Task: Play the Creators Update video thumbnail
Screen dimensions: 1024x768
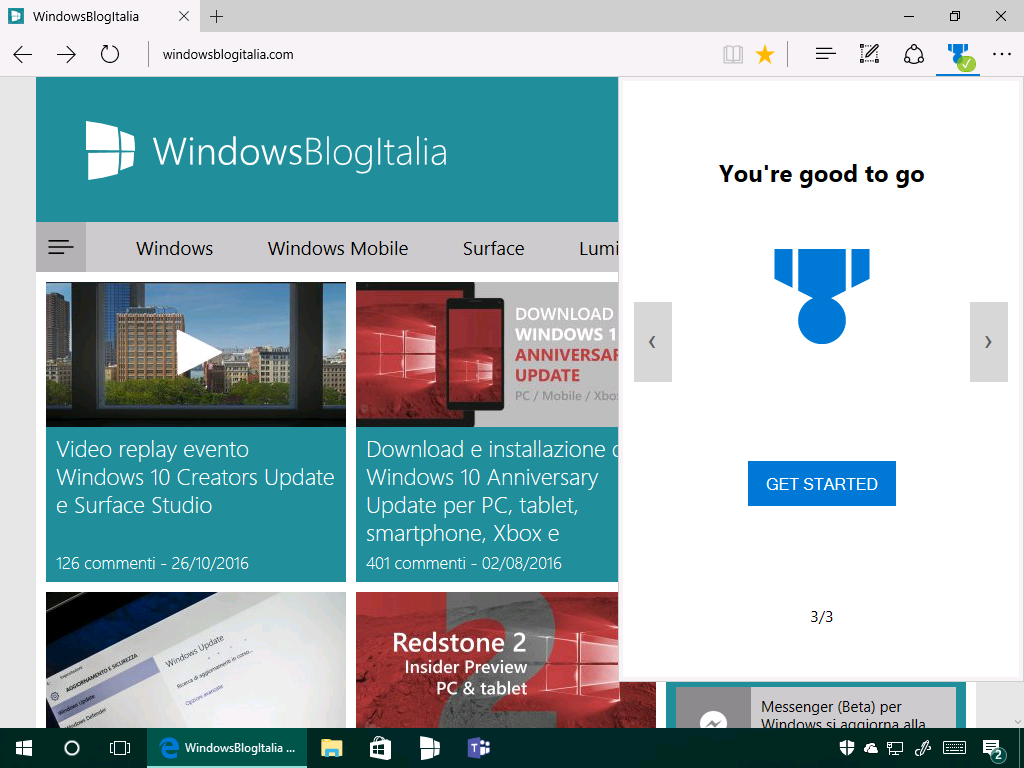Action: 196,355
